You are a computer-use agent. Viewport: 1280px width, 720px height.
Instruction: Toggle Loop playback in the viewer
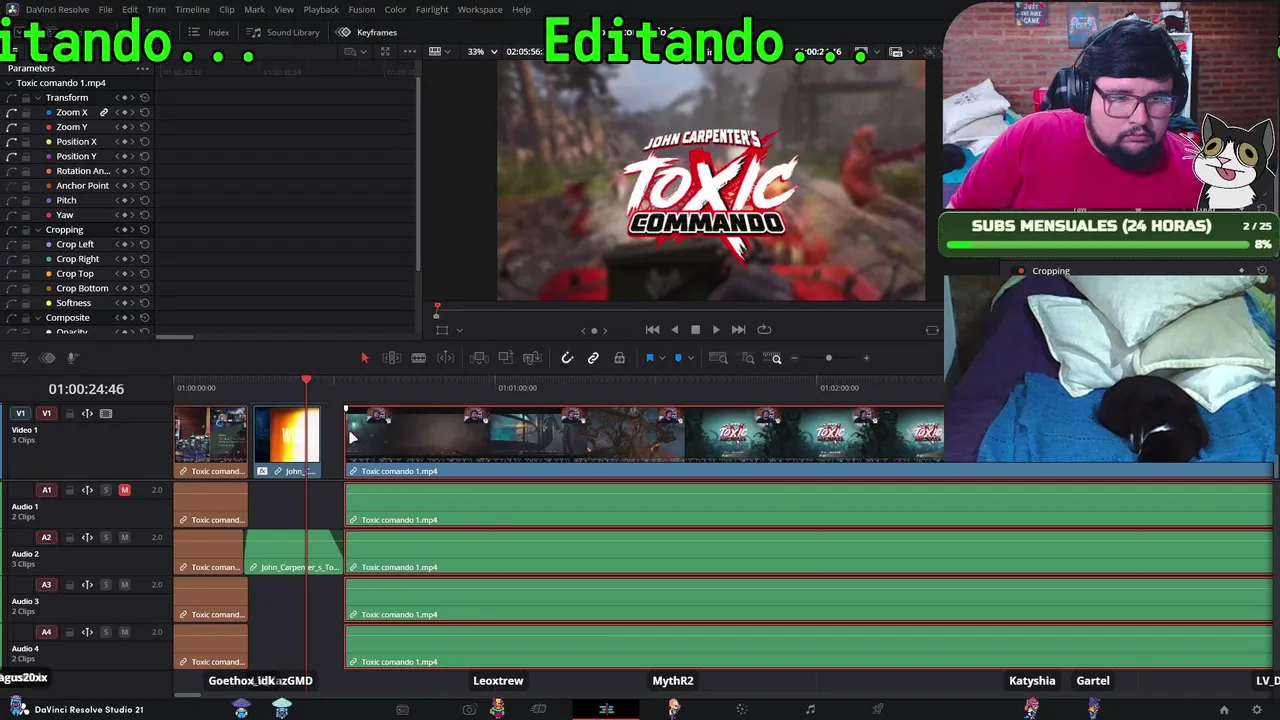coord(764,330)
